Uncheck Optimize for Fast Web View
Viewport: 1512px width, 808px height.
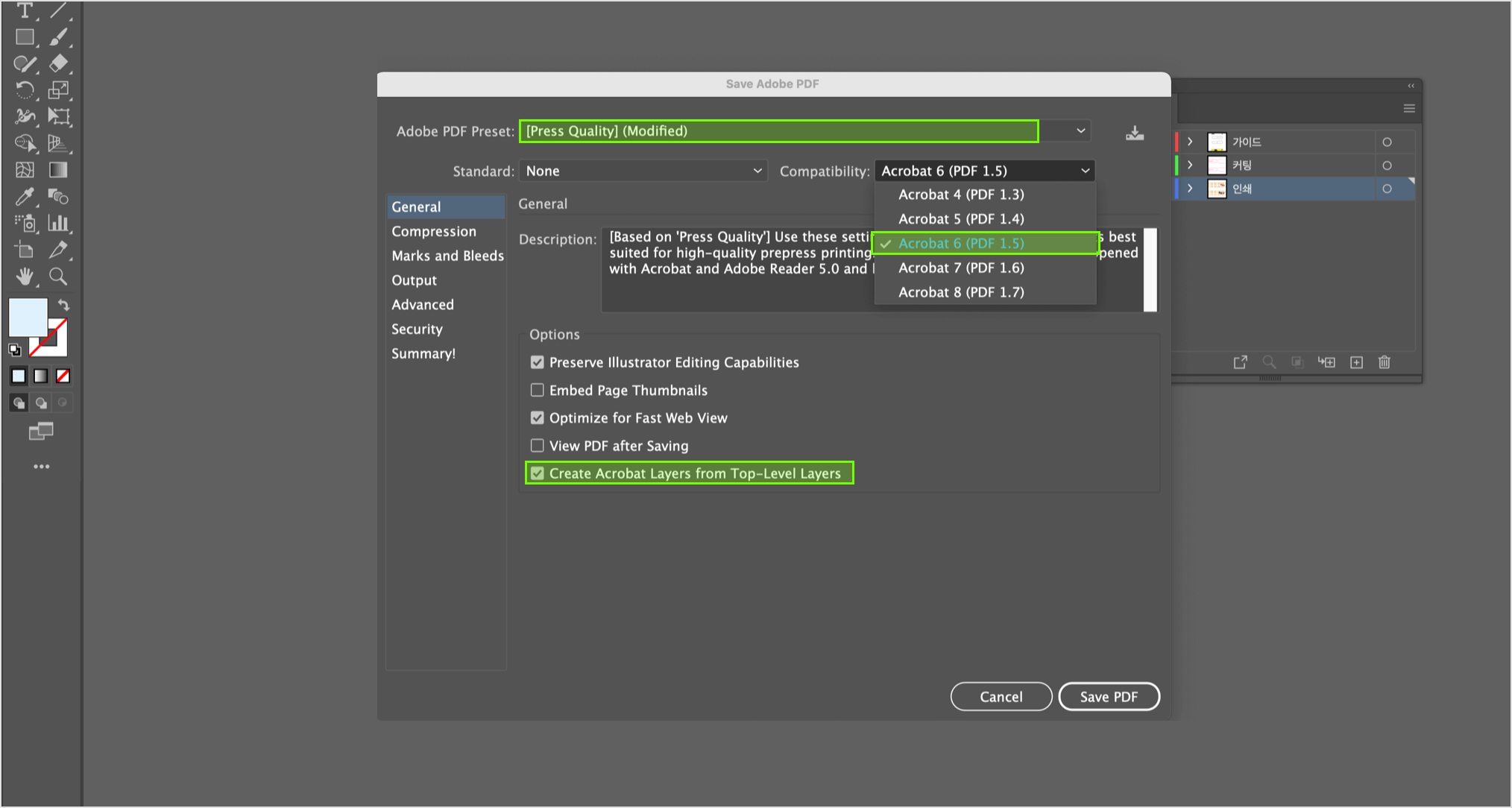tap(537, 417)
